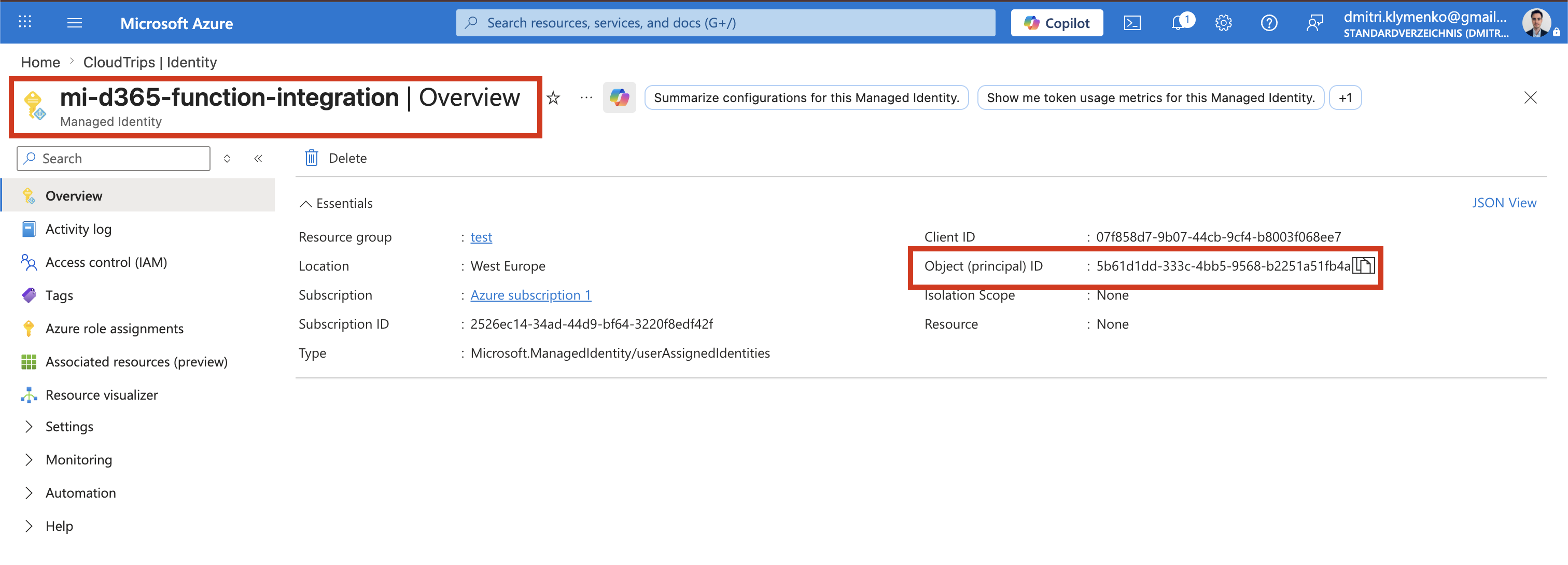Open the help question mark icon
This screenshot has height=565, width=1568.
pos(1269,23)
